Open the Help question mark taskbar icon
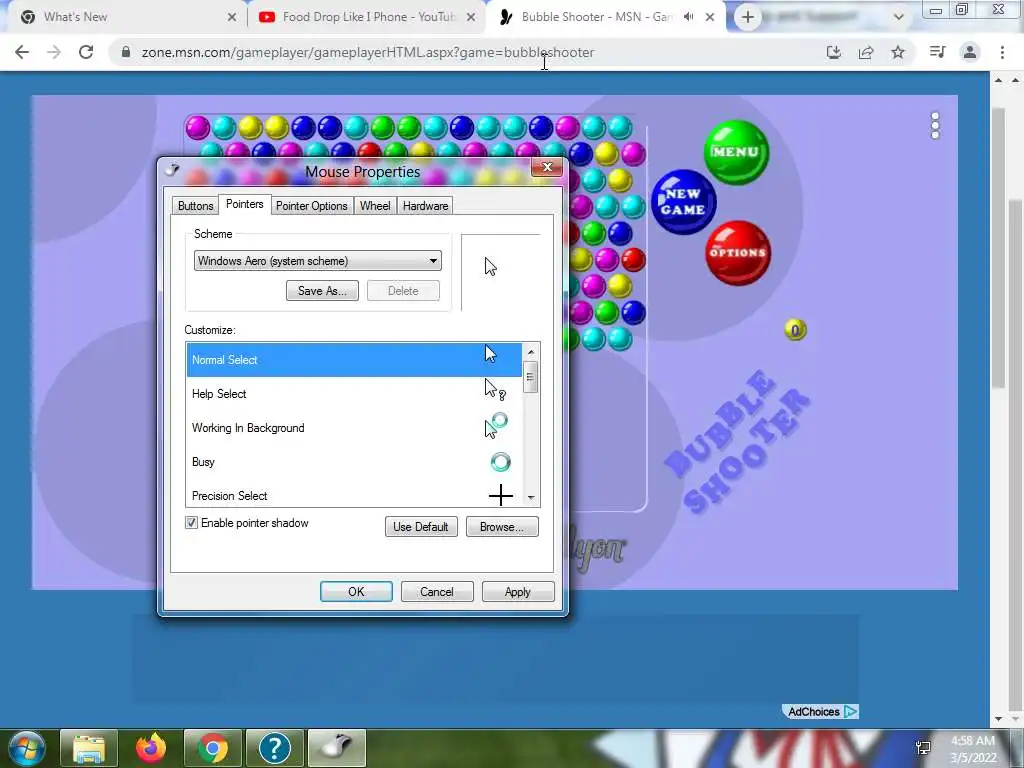The width and height of the screenshot is (1024, 768). click(x=275, y=748)
